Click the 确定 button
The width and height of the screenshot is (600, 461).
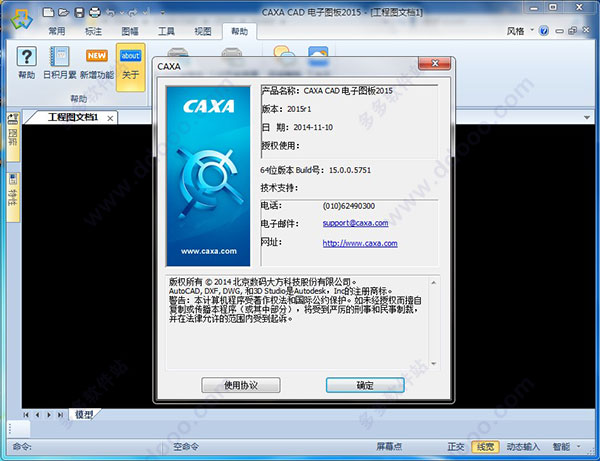(x=365, y=385)
